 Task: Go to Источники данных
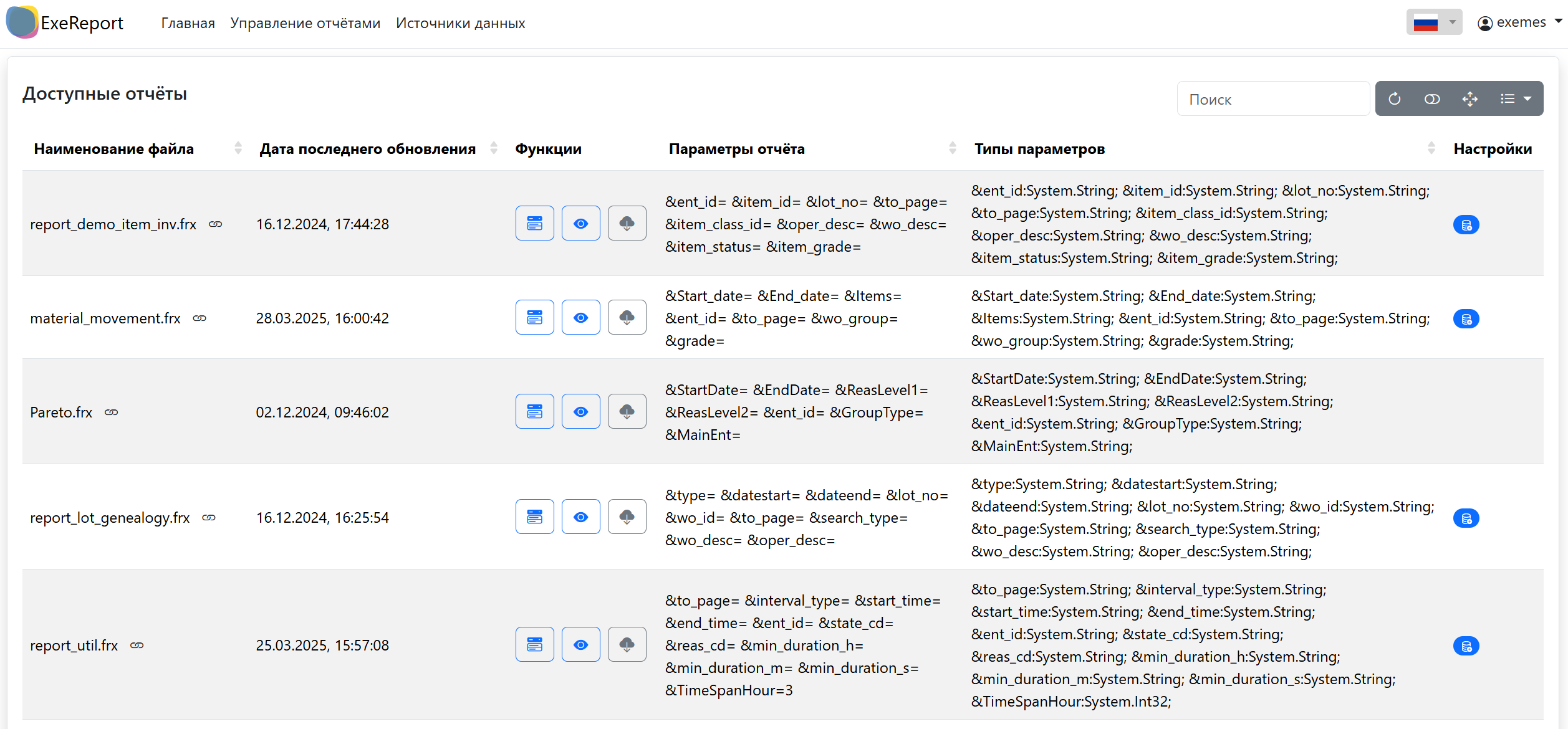(x=460, y=23)
